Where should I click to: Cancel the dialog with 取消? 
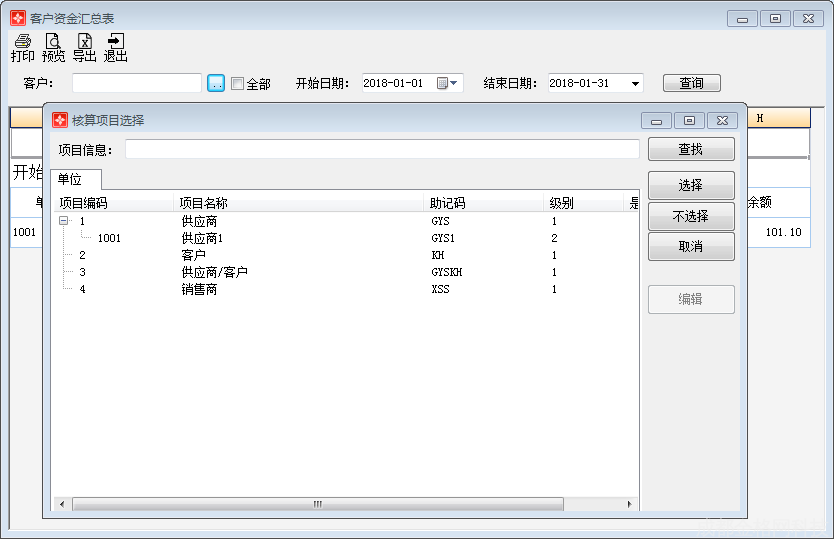pos(691,247)
